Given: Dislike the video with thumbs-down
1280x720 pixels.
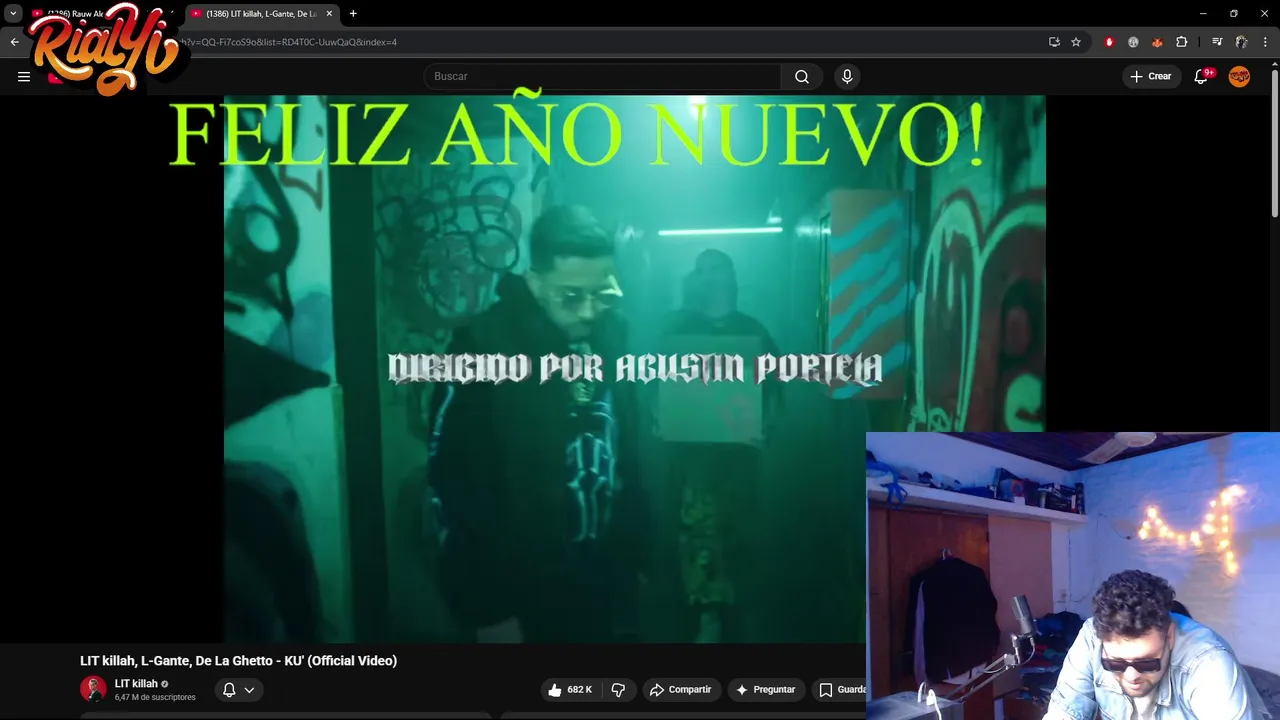Looking at the screenshot, I should click(x=618, y=690).
